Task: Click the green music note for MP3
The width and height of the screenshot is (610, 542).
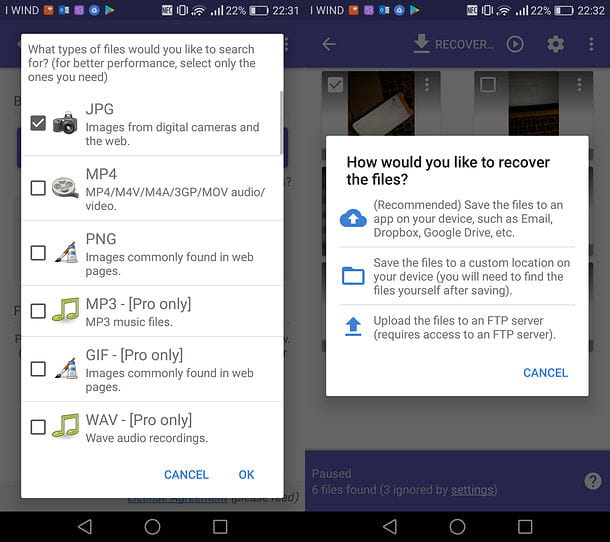Action: [x=65, y=310]
